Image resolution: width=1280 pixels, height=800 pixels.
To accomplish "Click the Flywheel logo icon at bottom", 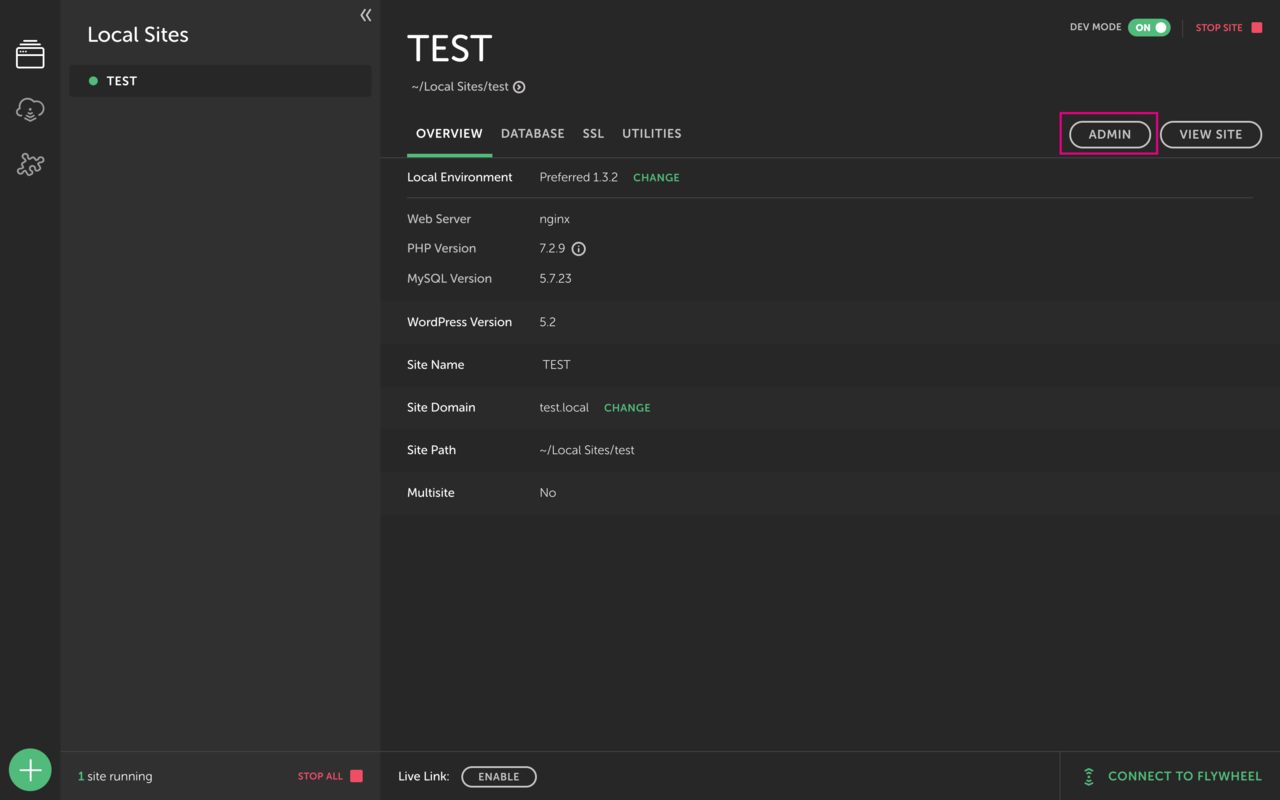I will click(x=1089, y=776).
